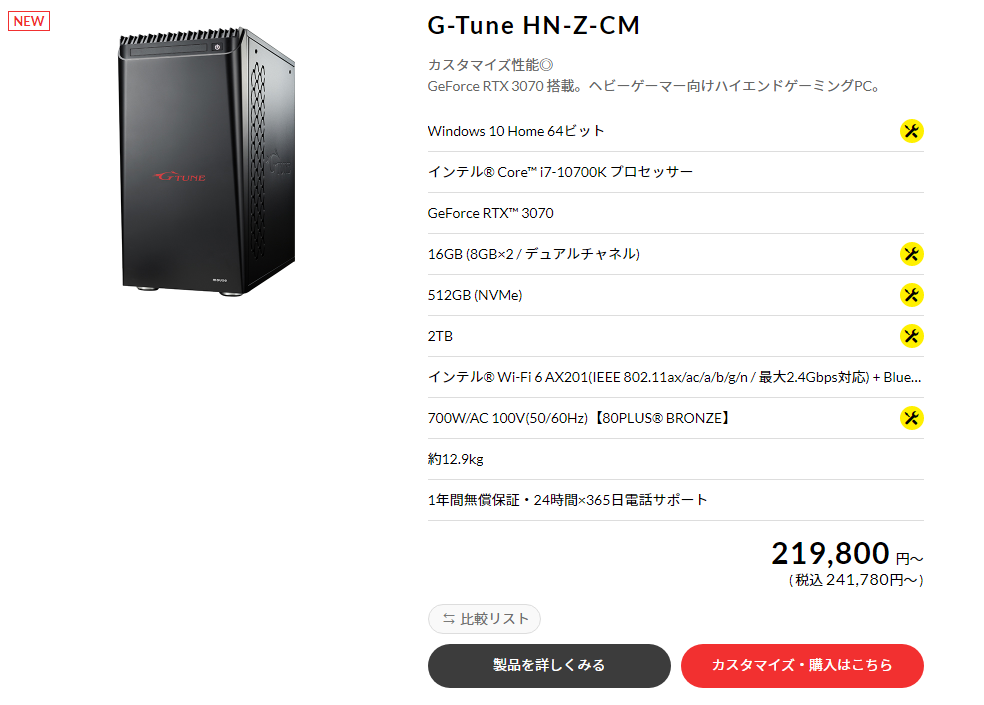Screen dimensions: 984x705
Task: Click the G-Tune tower PC product image
Action: [207, 161]
